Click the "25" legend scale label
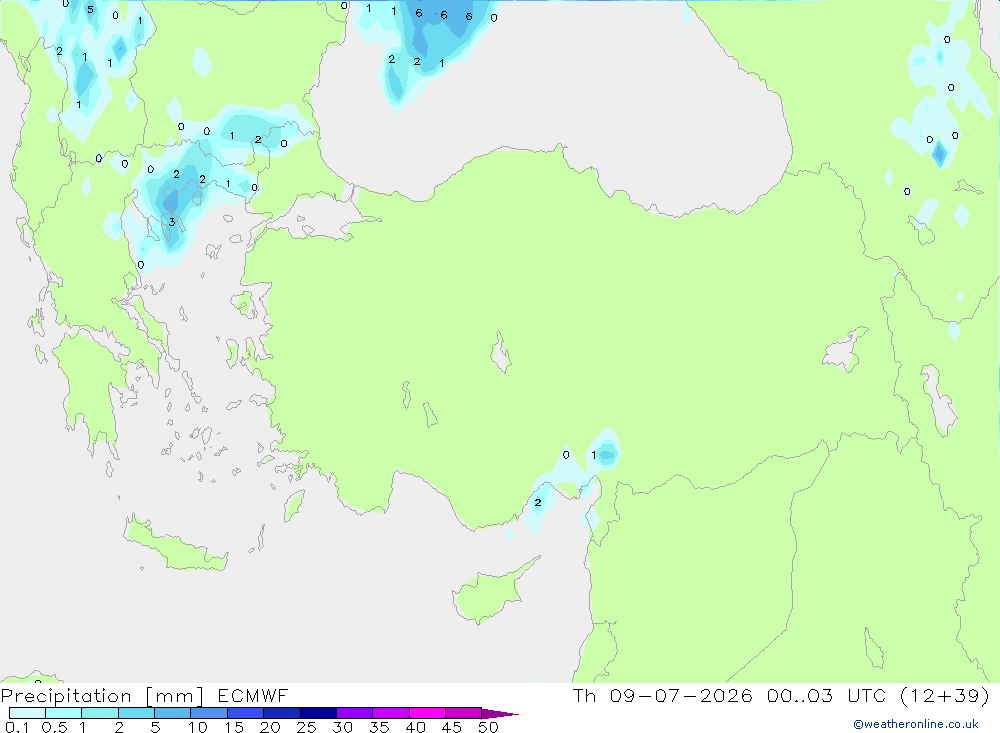The image size is (1000, 733). 307,727
